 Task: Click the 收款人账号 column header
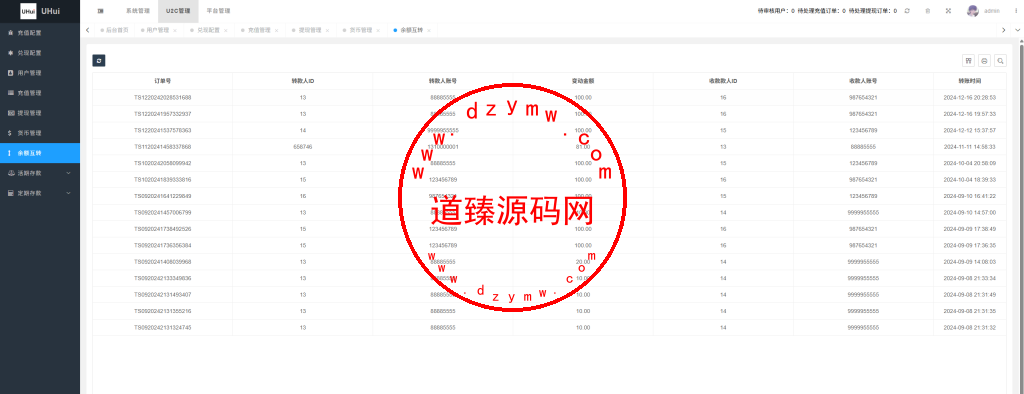point(863,81)
